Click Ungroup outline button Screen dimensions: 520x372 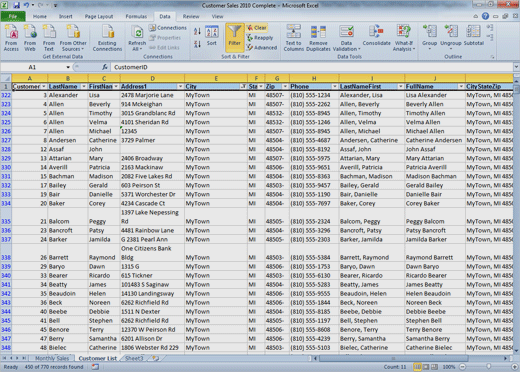451,37
